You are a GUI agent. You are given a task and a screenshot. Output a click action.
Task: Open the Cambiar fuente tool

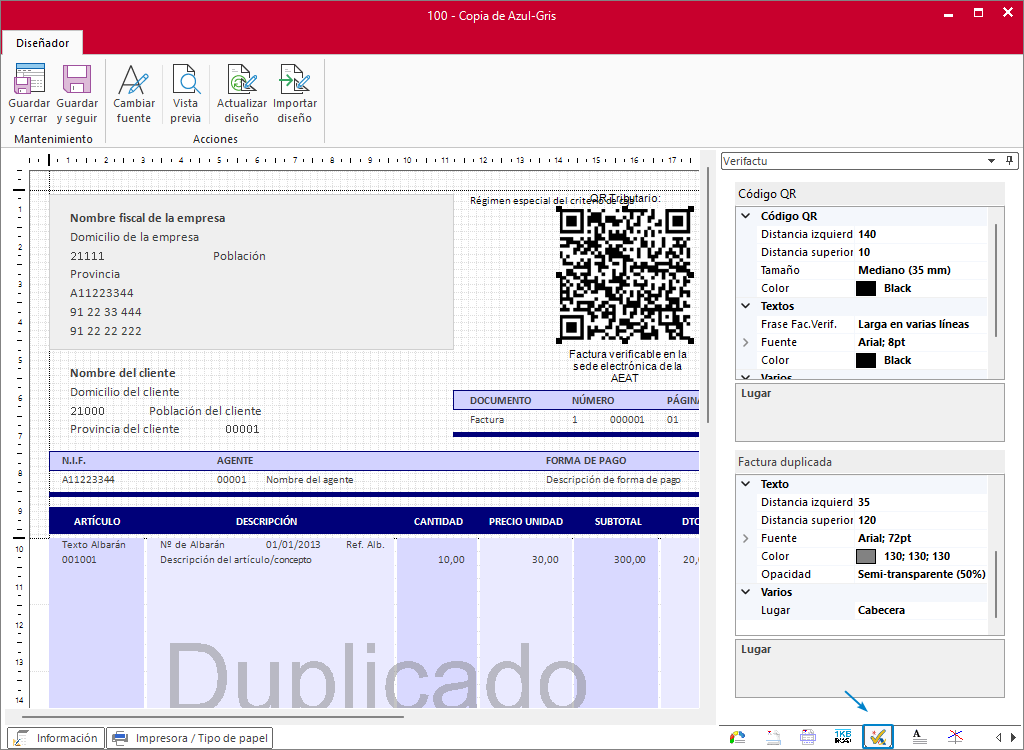tap(133, 92)
